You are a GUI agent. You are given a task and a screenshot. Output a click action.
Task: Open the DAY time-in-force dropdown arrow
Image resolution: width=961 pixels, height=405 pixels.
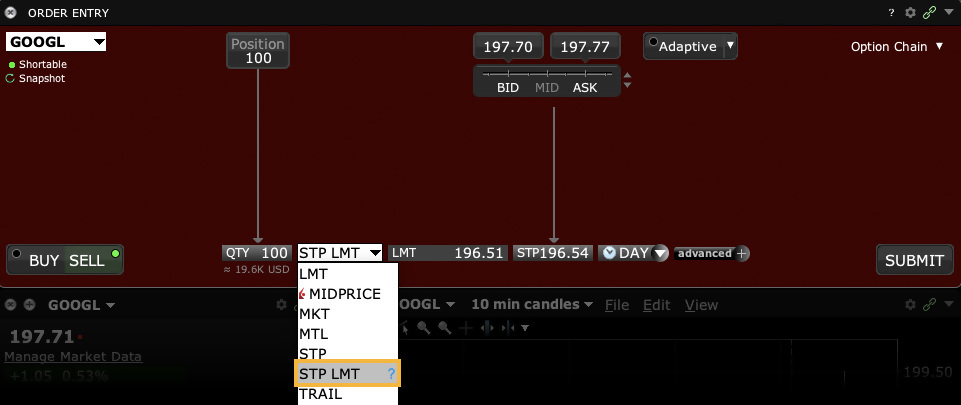[x=660, y=253]
